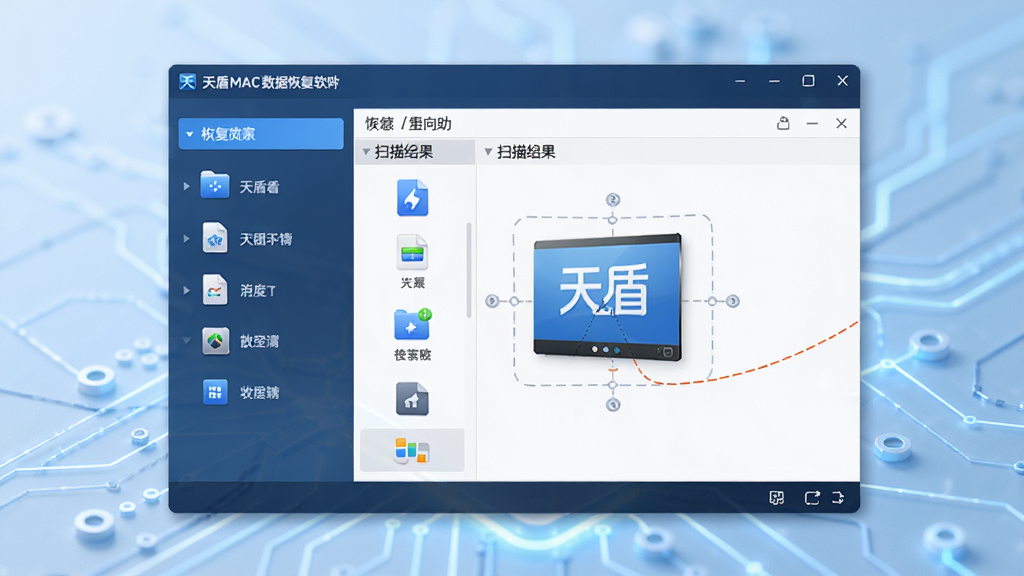Open the blue folder icon with green badge
Screen dimensions: 1024x576
pos(413,325)
